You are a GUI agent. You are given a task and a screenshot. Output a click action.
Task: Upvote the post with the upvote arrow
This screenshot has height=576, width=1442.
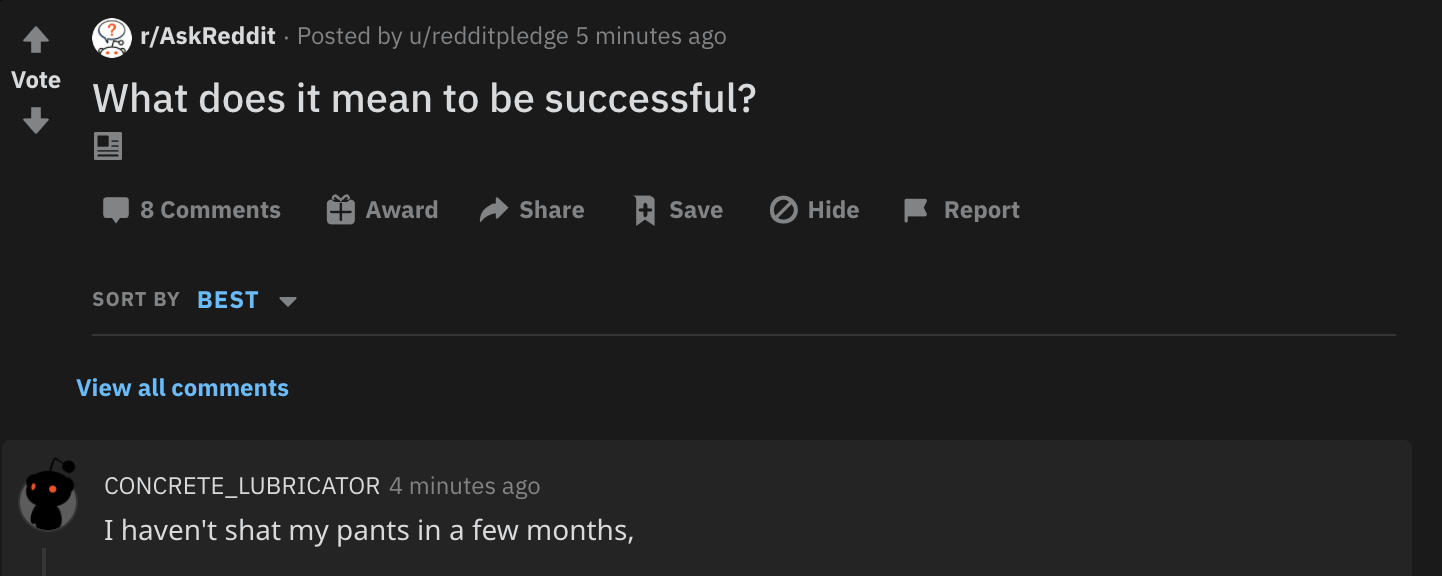(36, 38)
